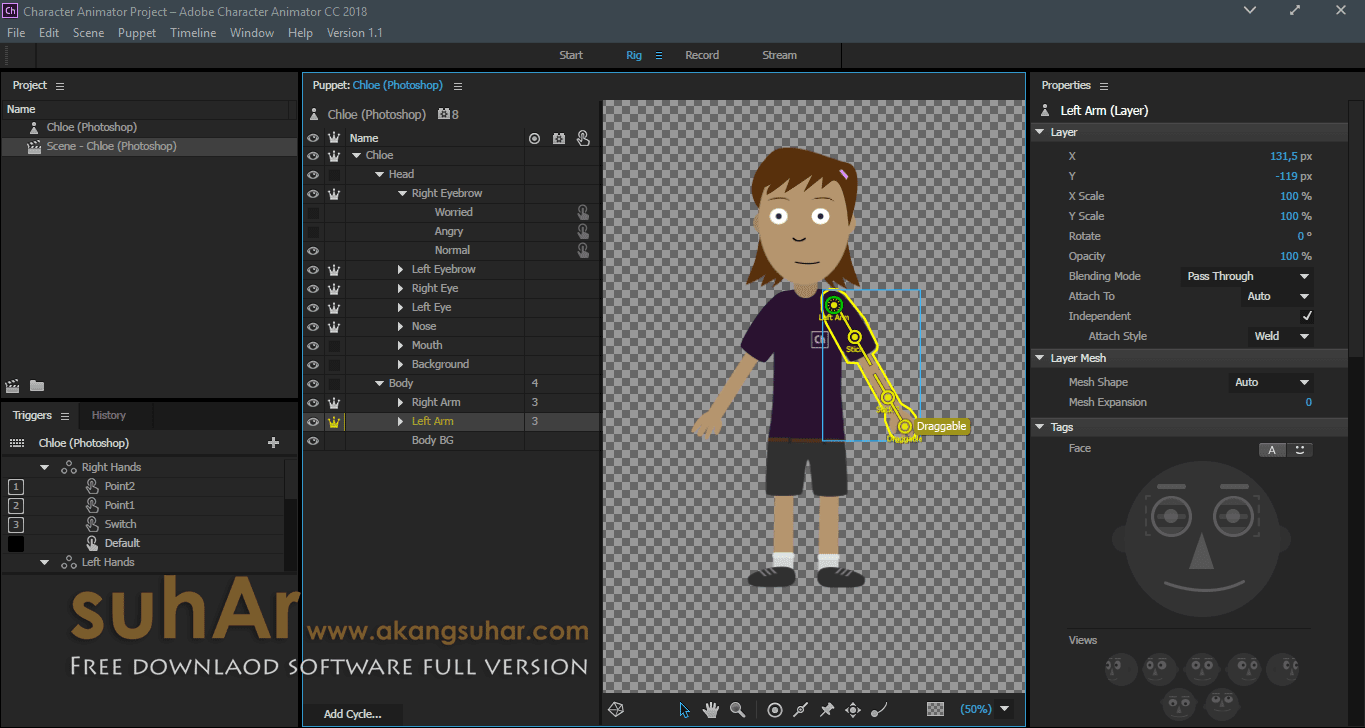
Task: Click the mouth tag on face diagram
Action: point(1203,584)
